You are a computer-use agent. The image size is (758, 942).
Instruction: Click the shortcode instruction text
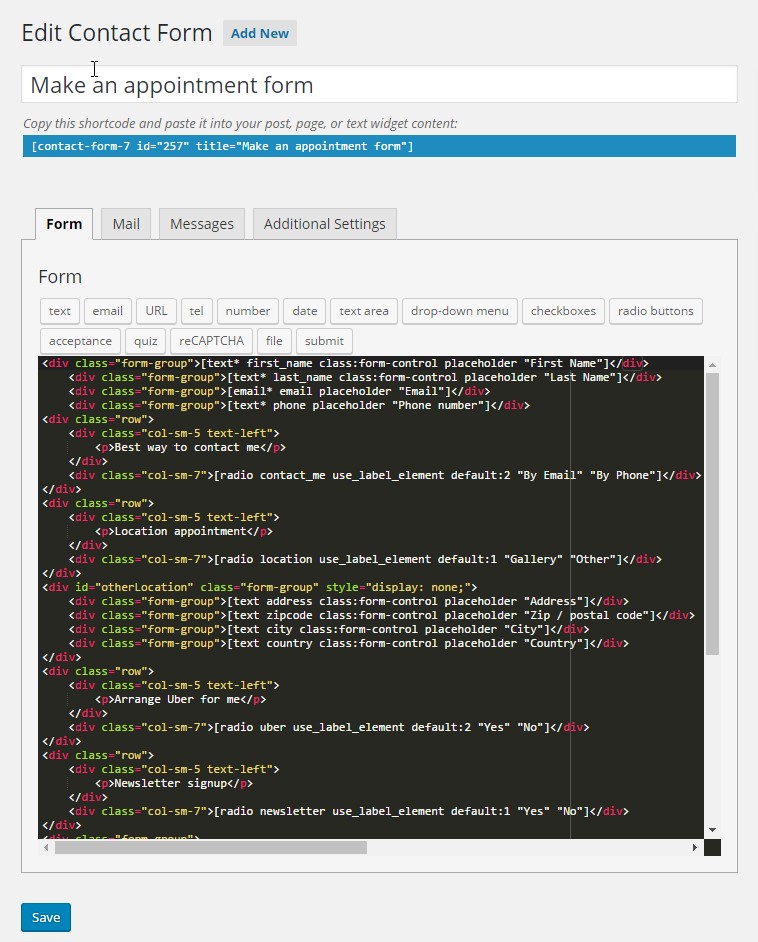[x=240, y=123]
